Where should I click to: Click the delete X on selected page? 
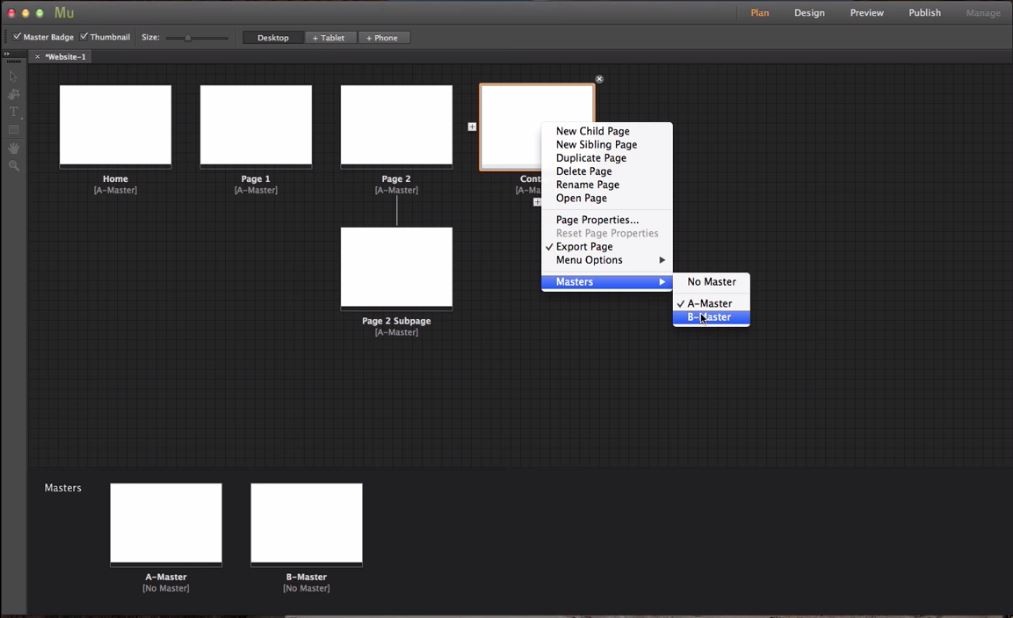coord(599,79)
